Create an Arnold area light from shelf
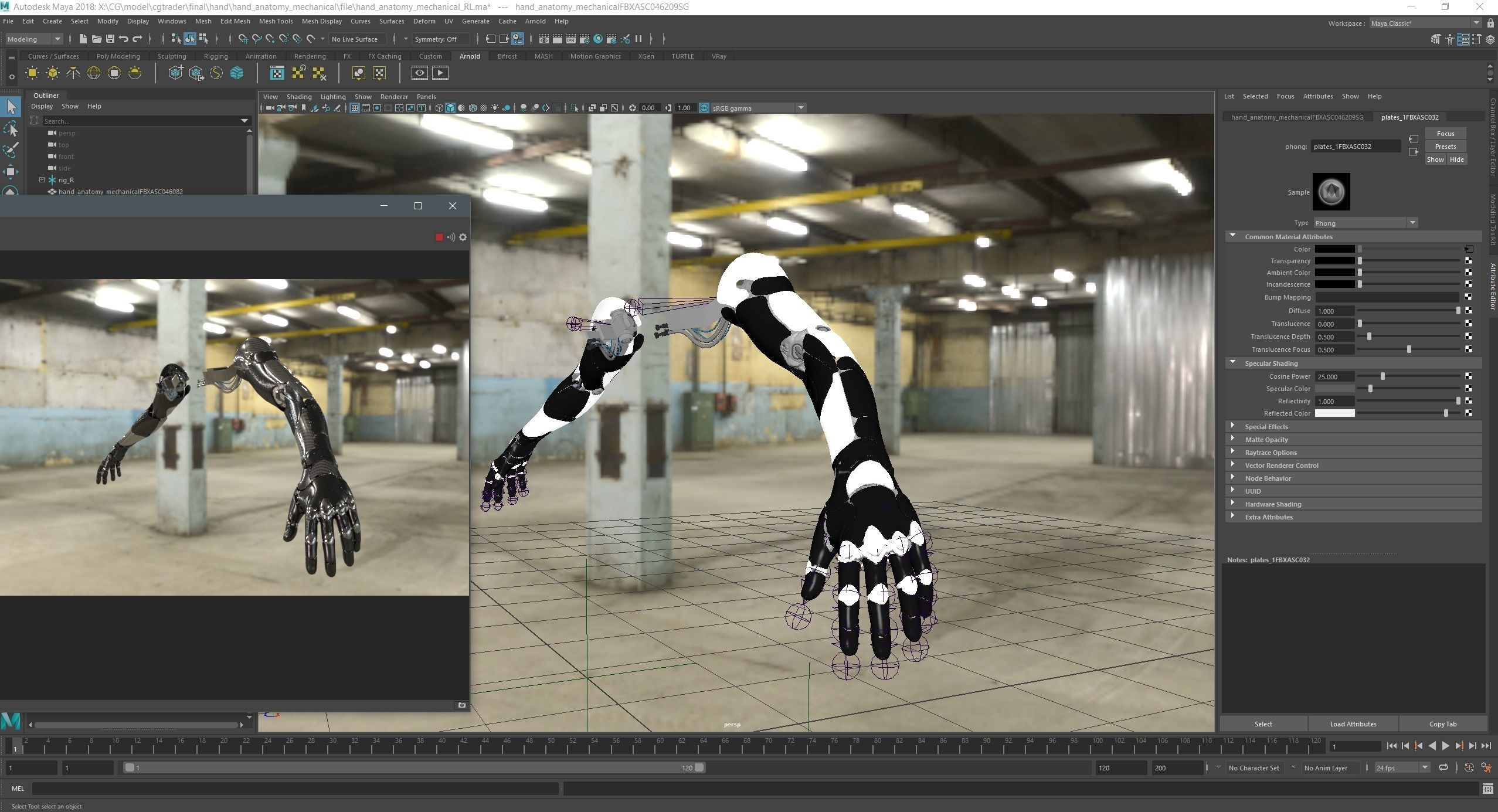 32,73
